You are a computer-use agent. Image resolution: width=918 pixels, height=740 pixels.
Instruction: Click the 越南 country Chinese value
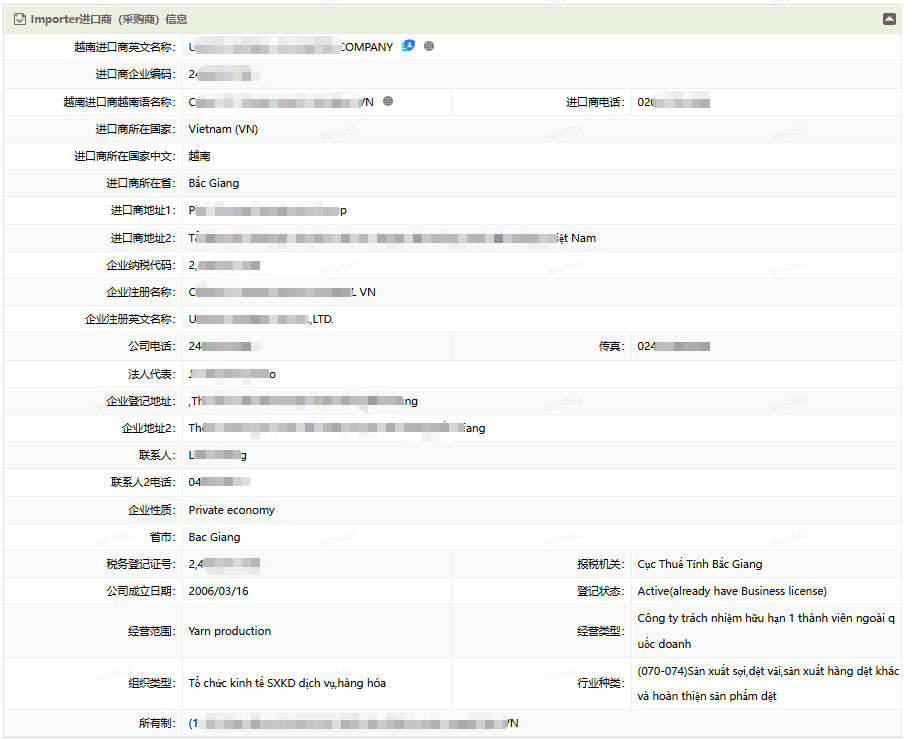tap(200, 156)
